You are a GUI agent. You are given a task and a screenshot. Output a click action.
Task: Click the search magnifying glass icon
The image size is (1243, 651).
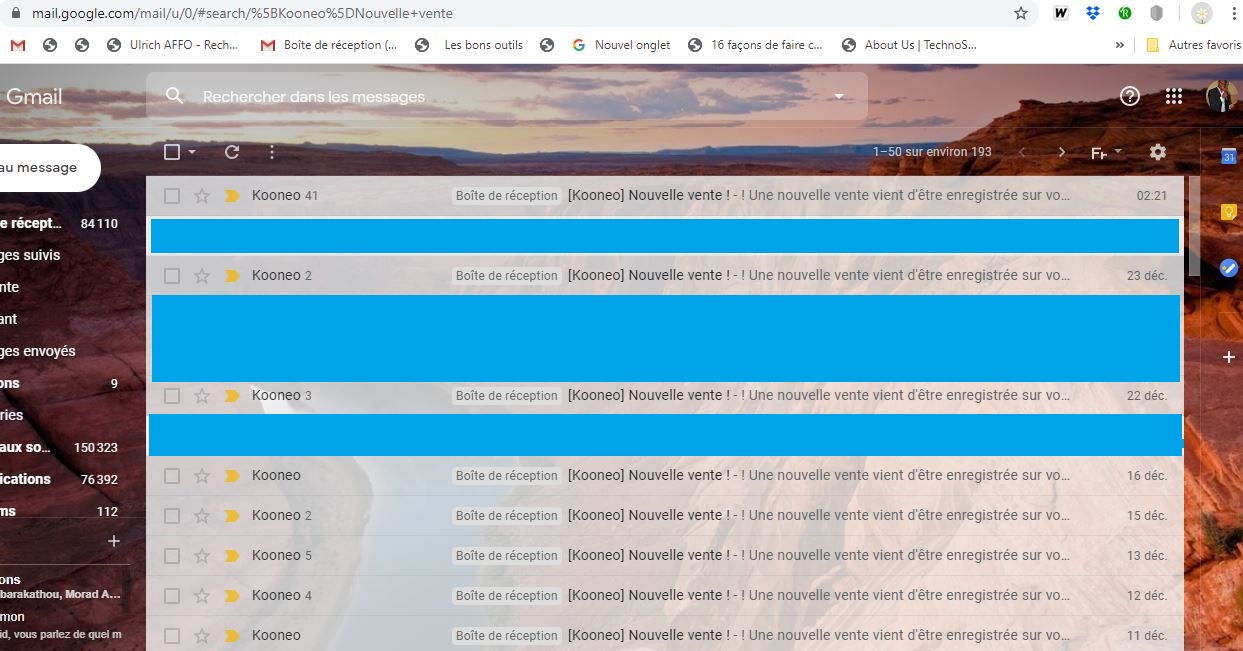click(175, 96)
